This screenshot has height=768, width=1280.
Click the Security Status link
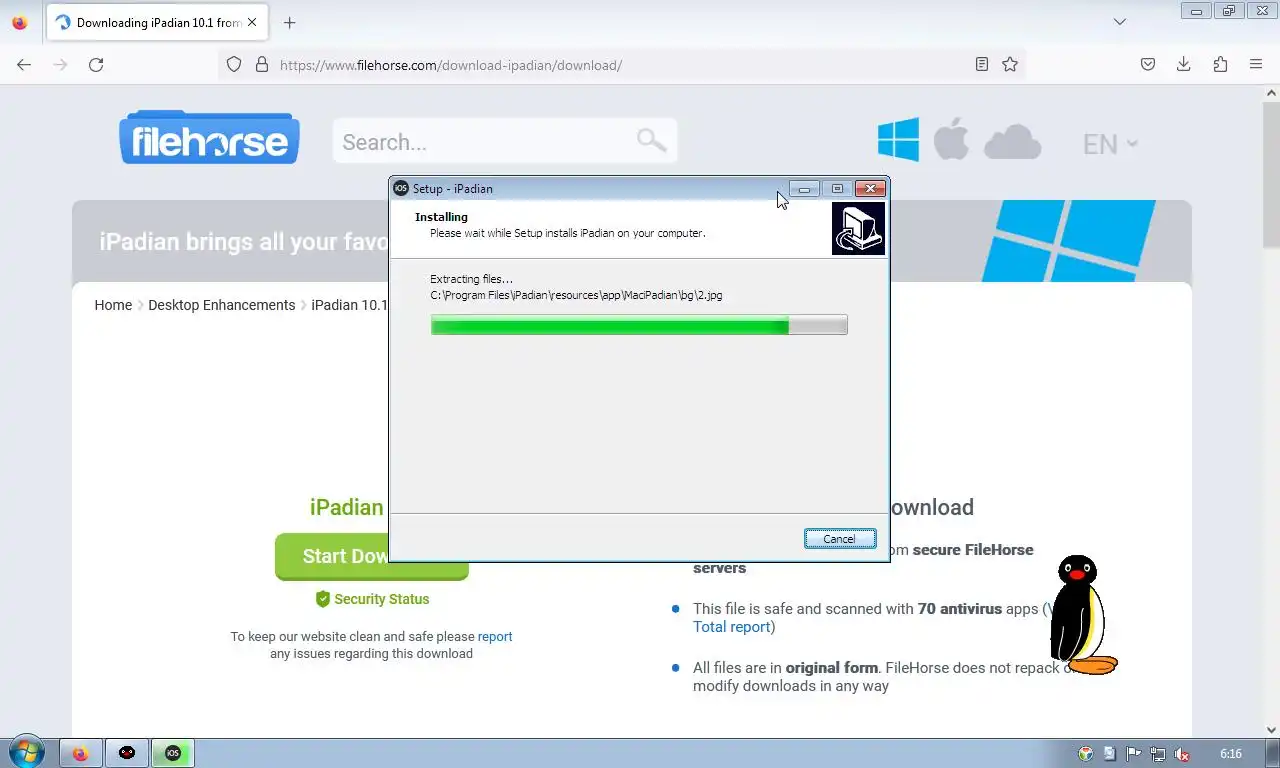pos(372,599)
